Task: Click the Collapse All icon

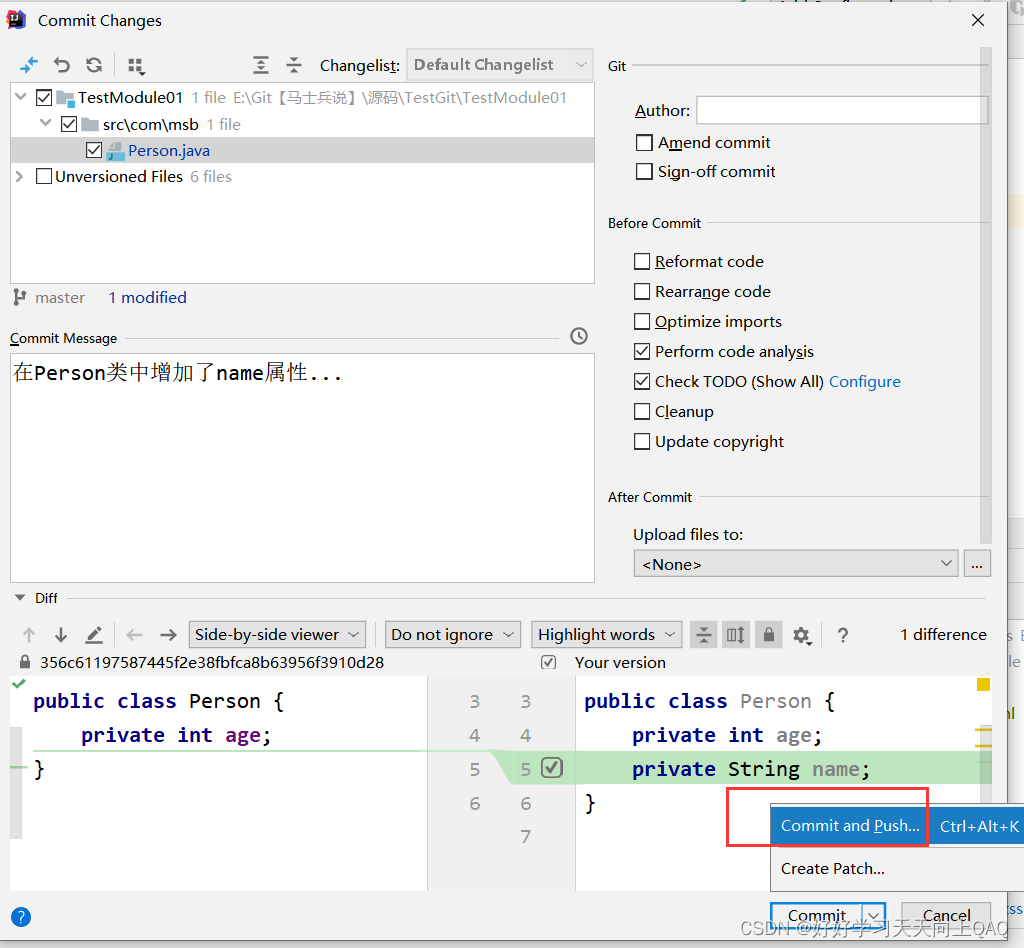Action: [294, 65]
